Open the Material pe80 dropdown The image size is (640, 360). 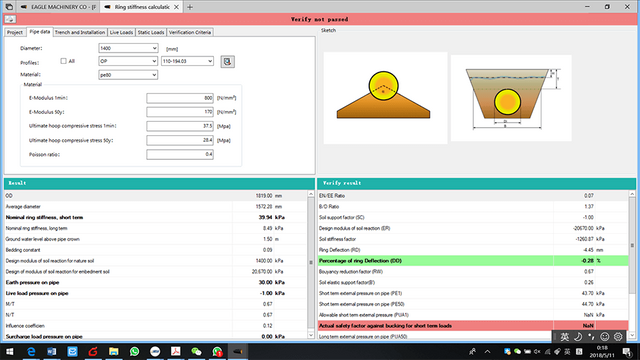tap(128, 75)
